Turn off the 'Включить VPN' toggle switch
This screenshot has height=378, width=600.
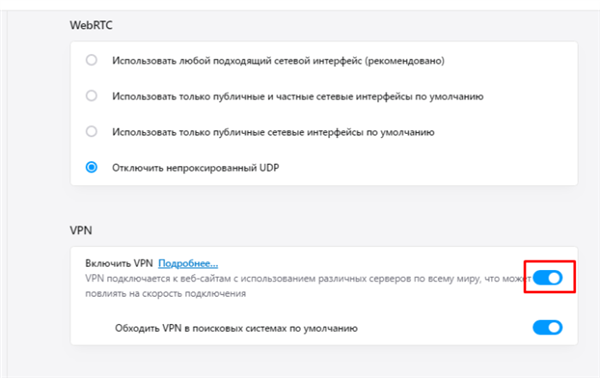click(548, 278)
